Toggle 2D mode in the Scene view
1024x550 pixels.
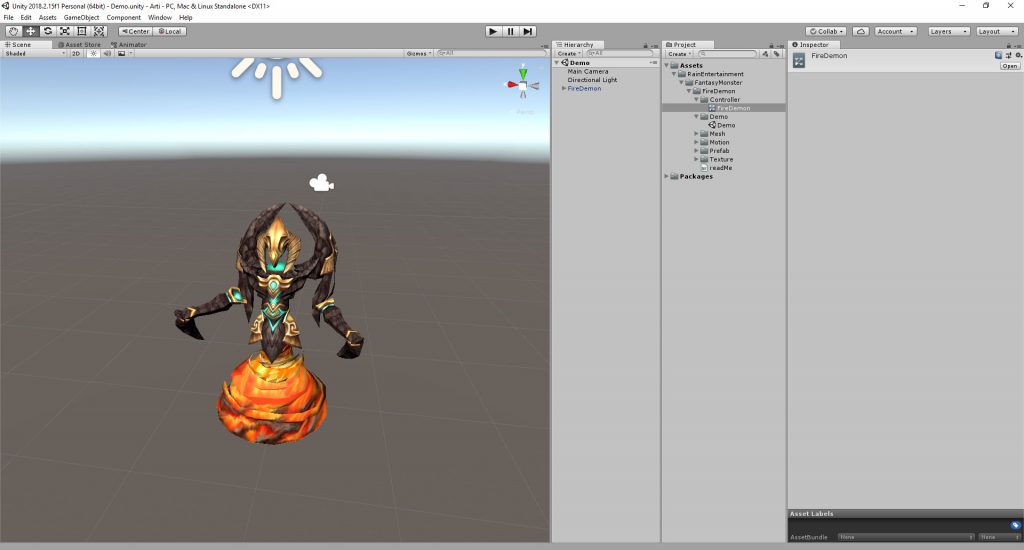point(76,54)
